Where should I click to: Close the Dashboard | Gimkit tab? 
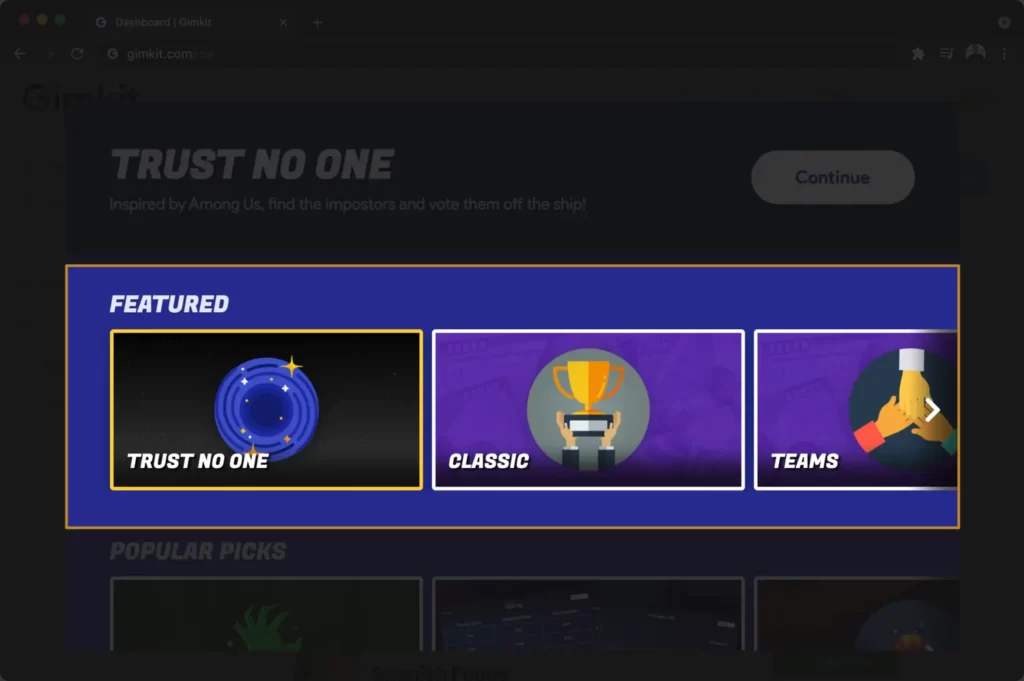[x=283, y=22]
